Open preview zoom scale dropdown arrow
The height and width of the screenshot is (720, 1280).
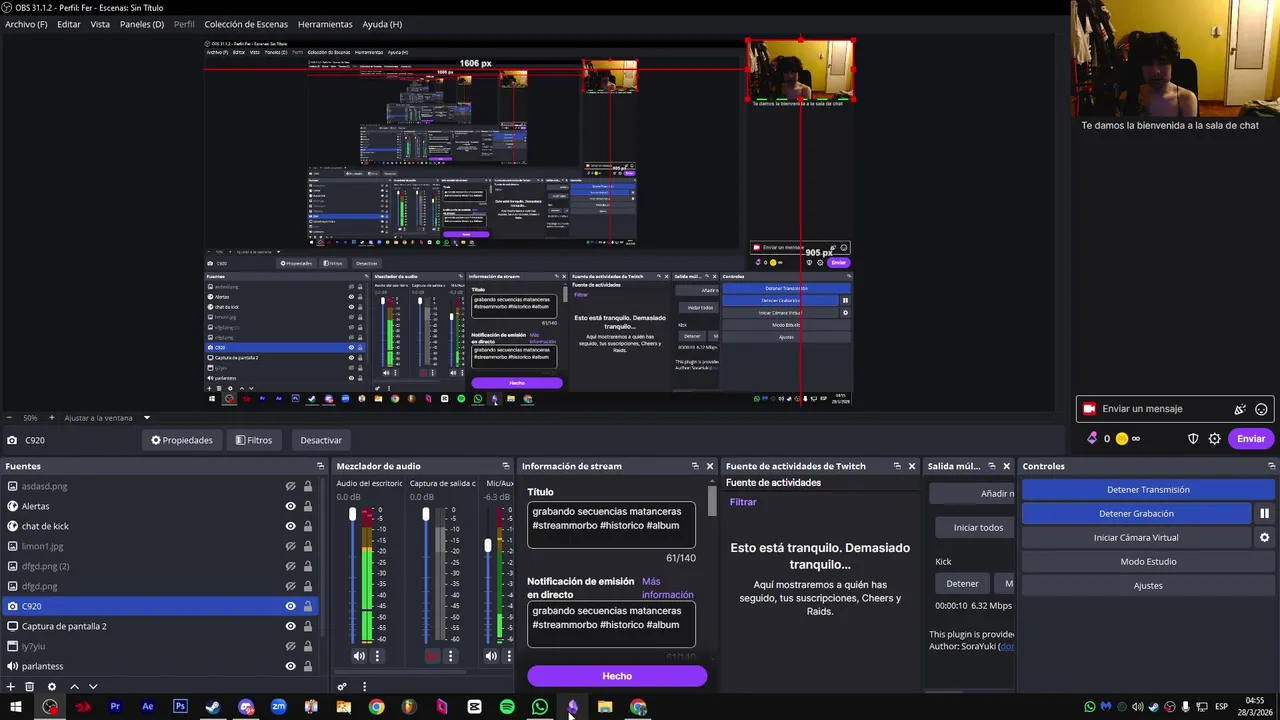(146, 418)
